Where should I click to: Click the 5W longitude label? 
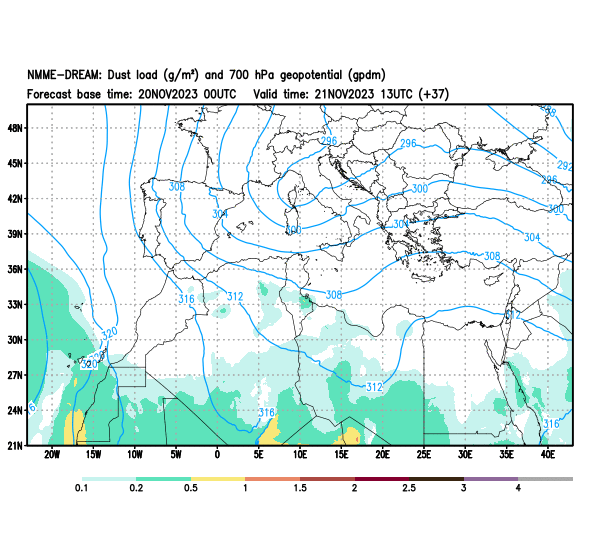176,455
